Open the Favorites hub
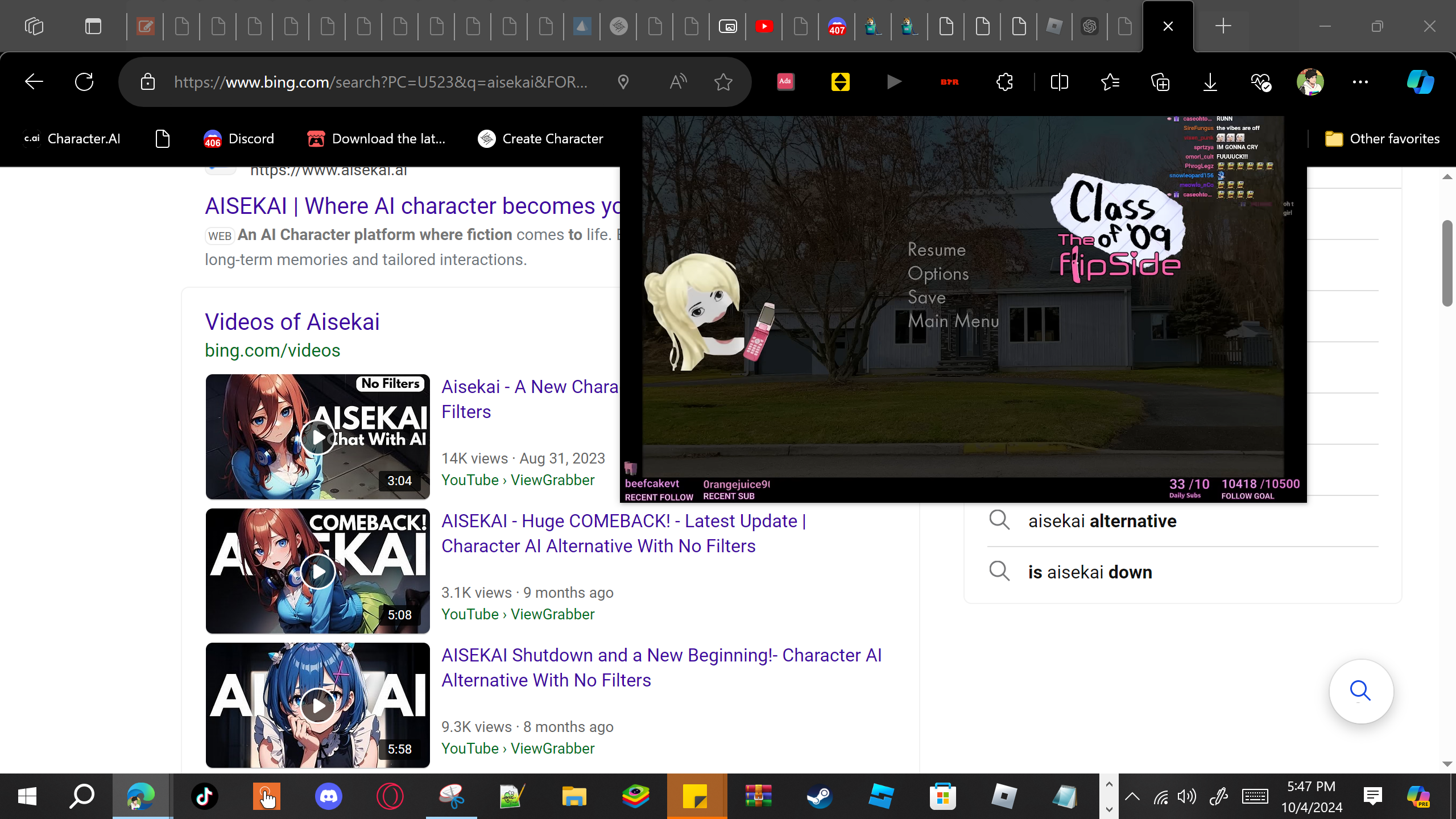Viewport: 1456px width, 819px height. click(x=1110, y=82)
